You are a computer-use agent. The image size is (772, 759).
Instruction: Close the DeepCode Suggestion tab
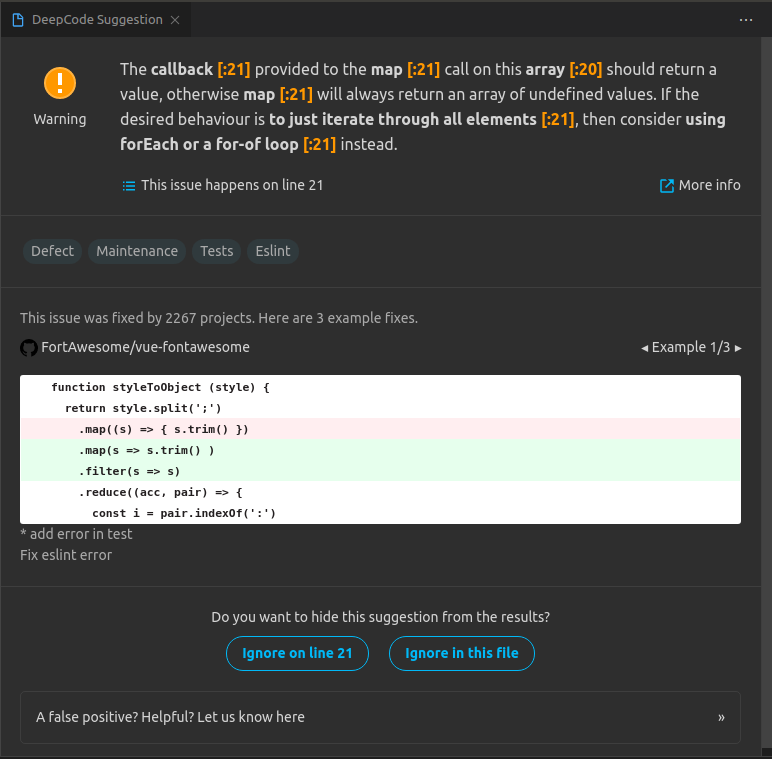click(175, 20)
